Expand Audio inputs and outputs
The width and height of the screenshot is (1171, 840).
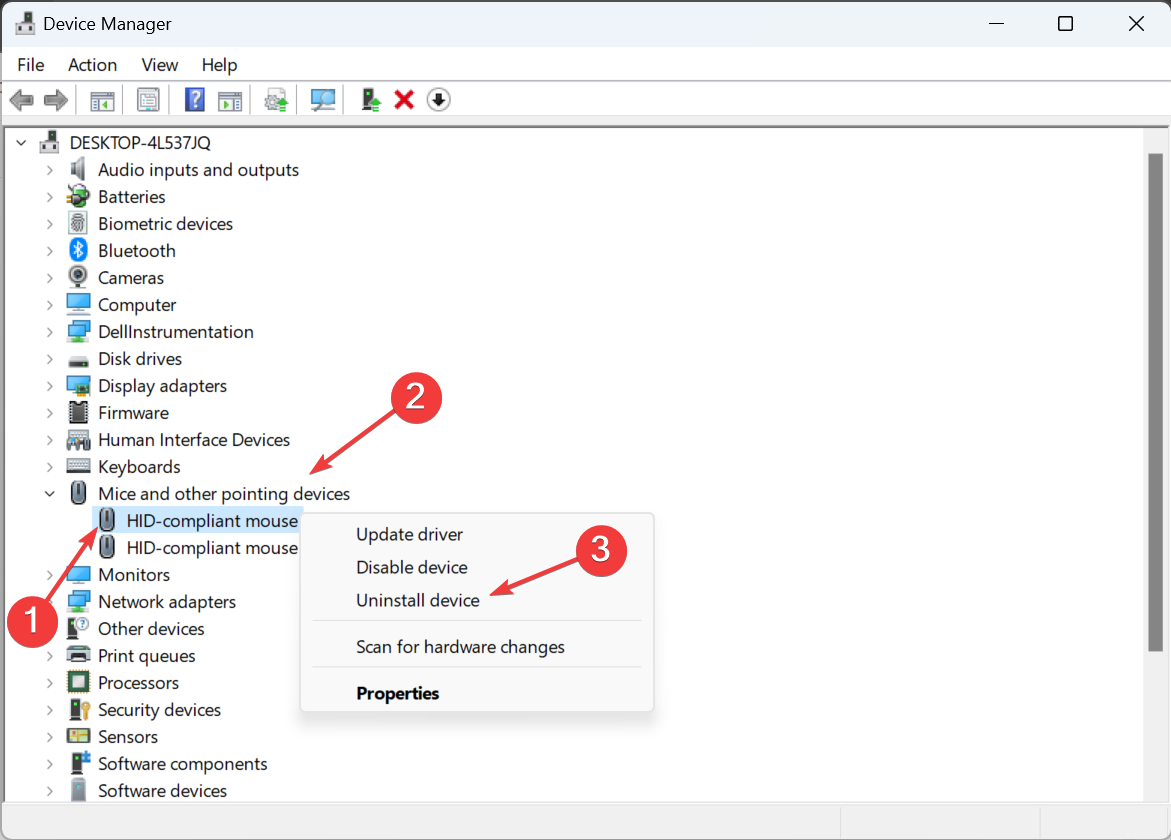49,170
